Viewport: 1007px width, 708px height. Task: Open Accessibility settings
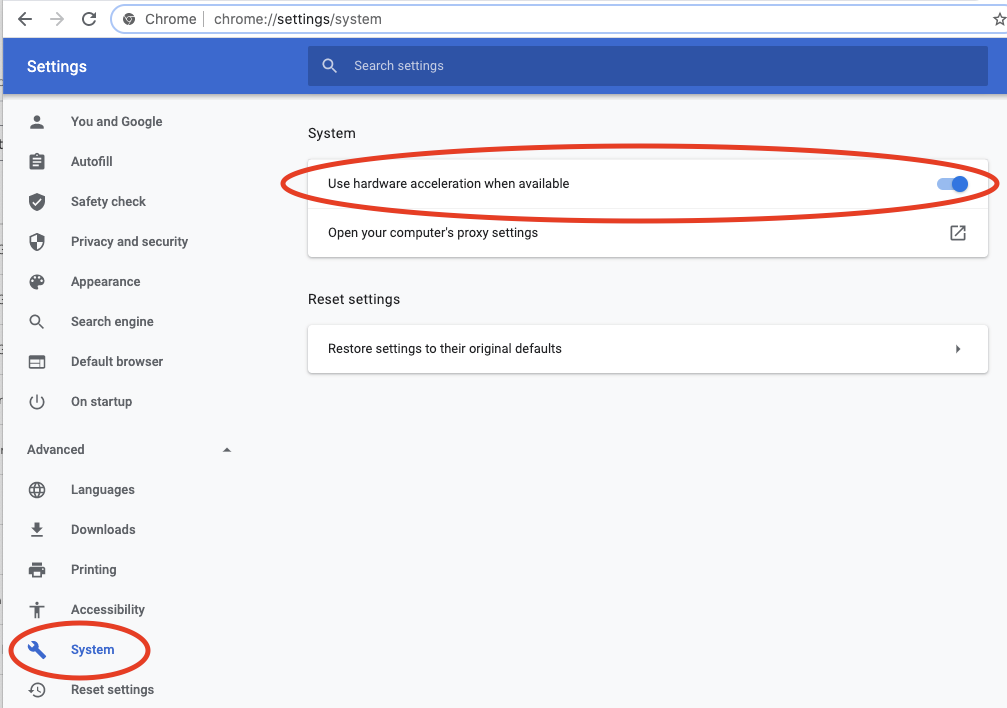[108, 610]
